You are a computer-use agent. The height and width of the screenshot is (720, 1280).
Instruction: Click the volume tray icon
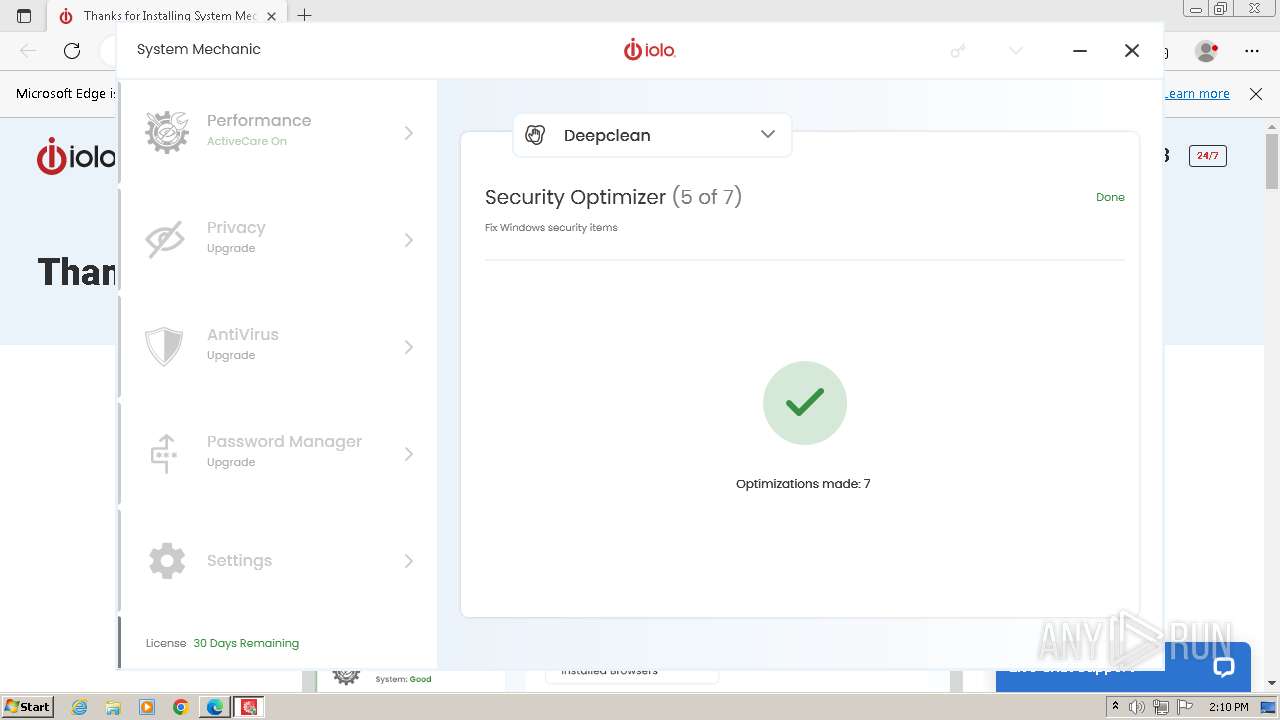click(1137, 707)
